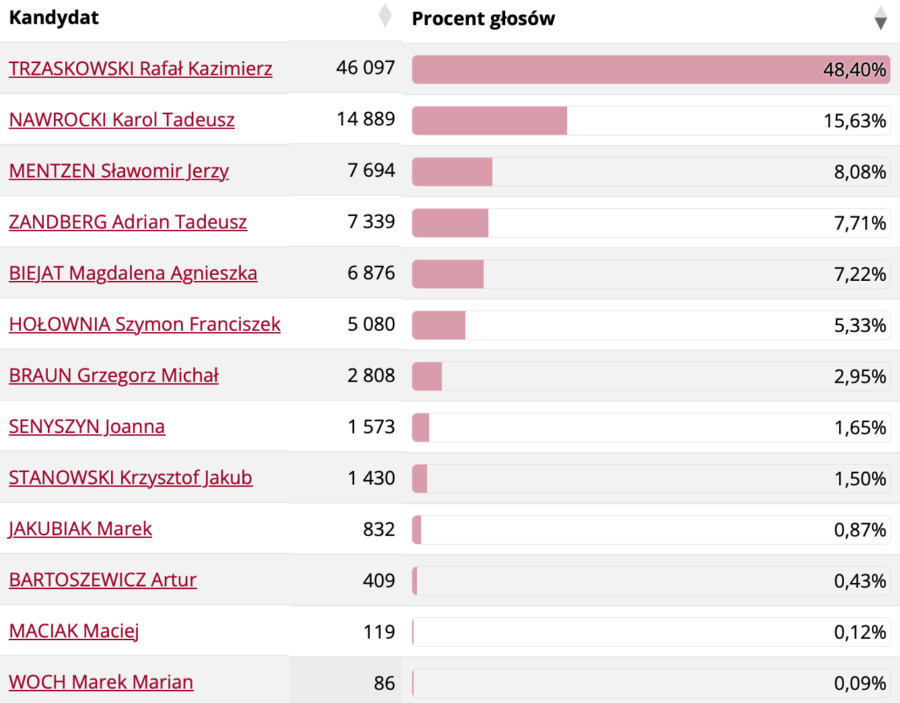900x703 pixels.
Task: Click the JAKUBIAK Marek link
Action: 80,529
